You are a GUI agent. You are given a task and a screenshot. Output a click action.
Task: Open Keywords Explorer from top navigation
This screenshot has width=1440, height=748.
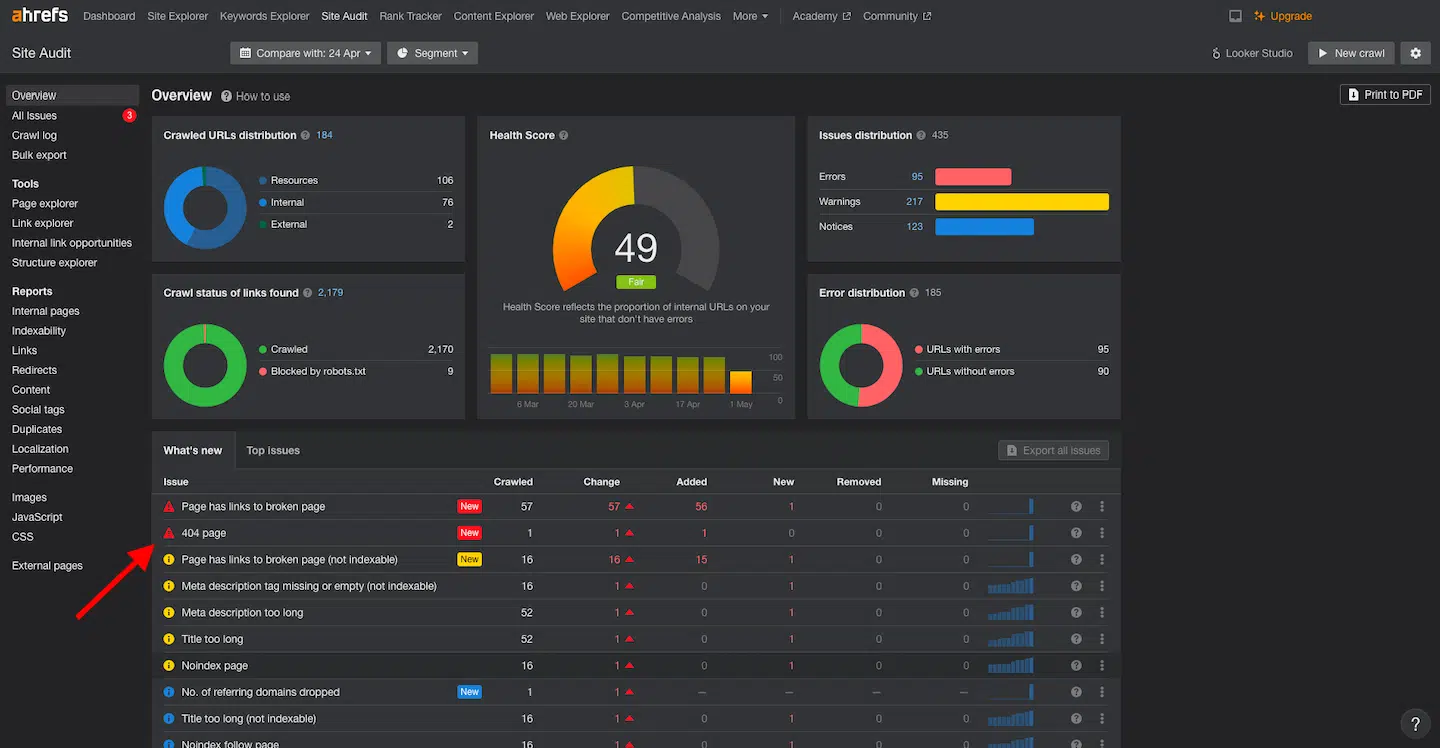[265, 16]
